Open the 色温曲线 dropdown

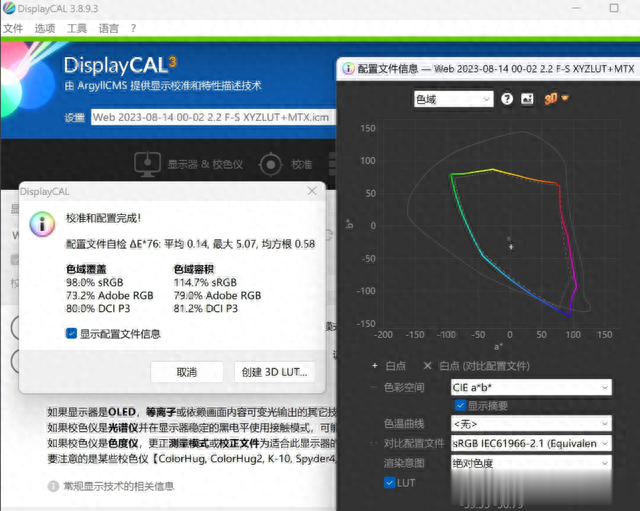point(531,424)
